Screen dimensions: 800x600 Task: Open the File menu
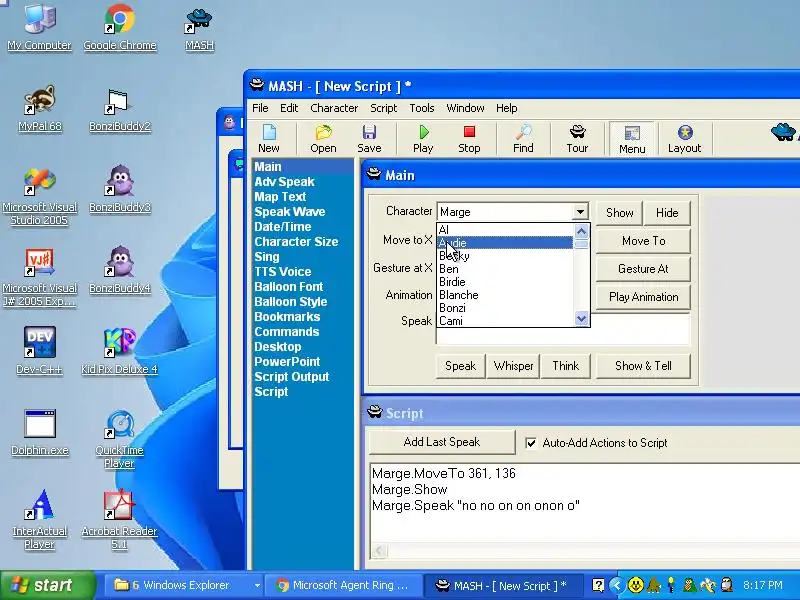(x=260, y=108)
